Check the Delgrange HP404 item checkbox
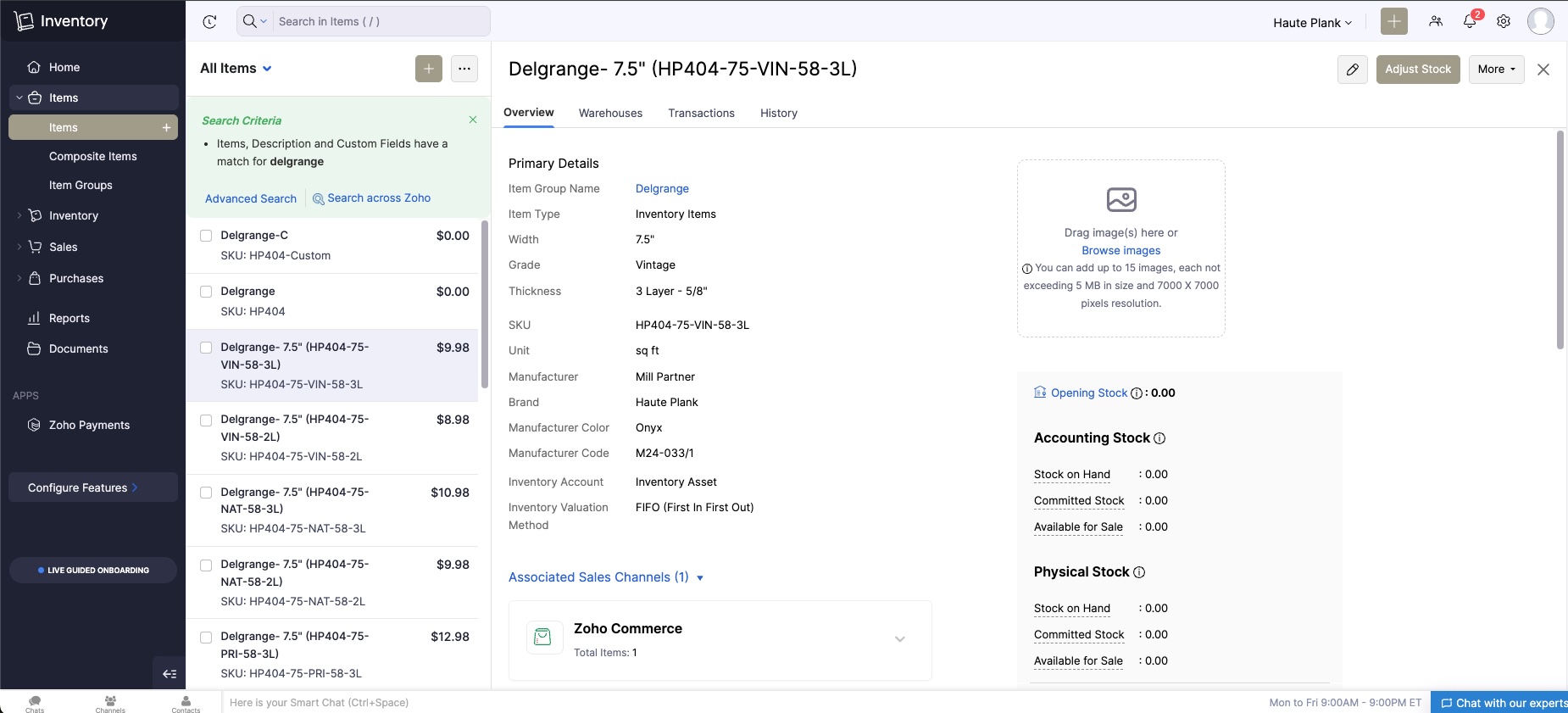The width and height of the screenshot is (1568, 713). pos(206,292)
